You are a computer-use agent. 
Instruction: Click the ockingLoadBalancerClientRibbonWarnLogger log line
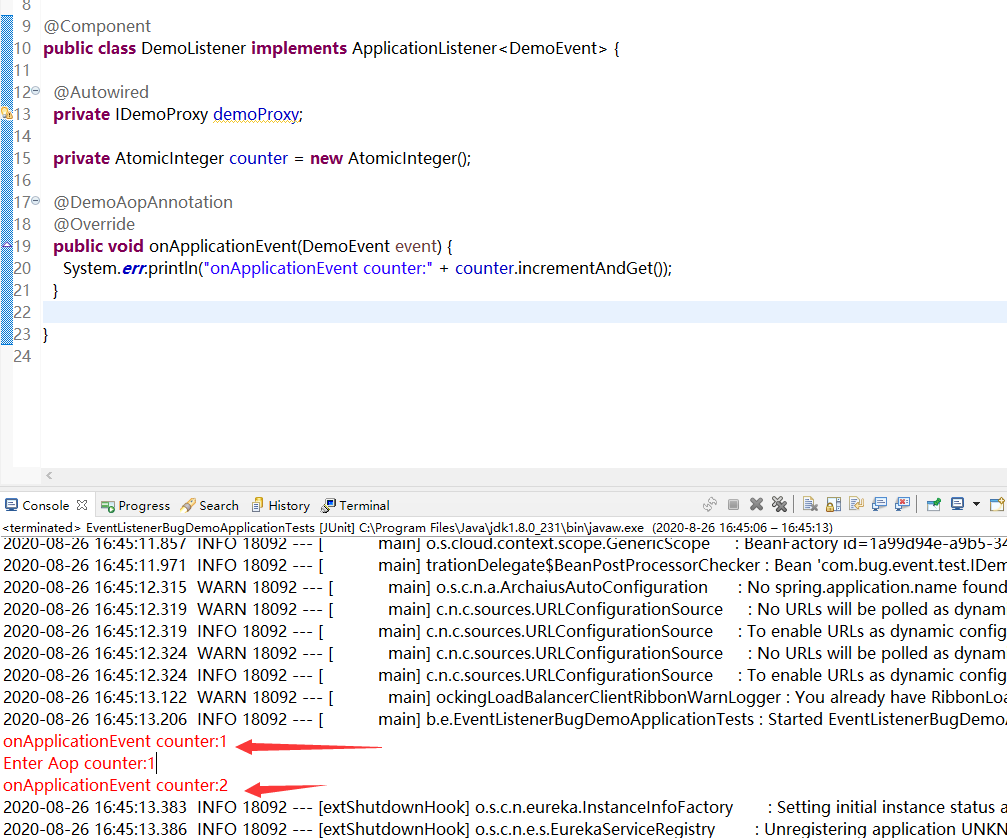pos(505,697)
